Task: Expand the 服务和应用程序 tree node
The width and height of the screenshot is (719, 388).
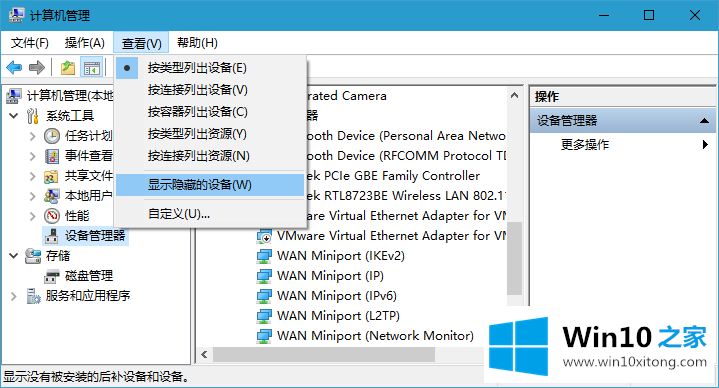Action: point(14,296)
